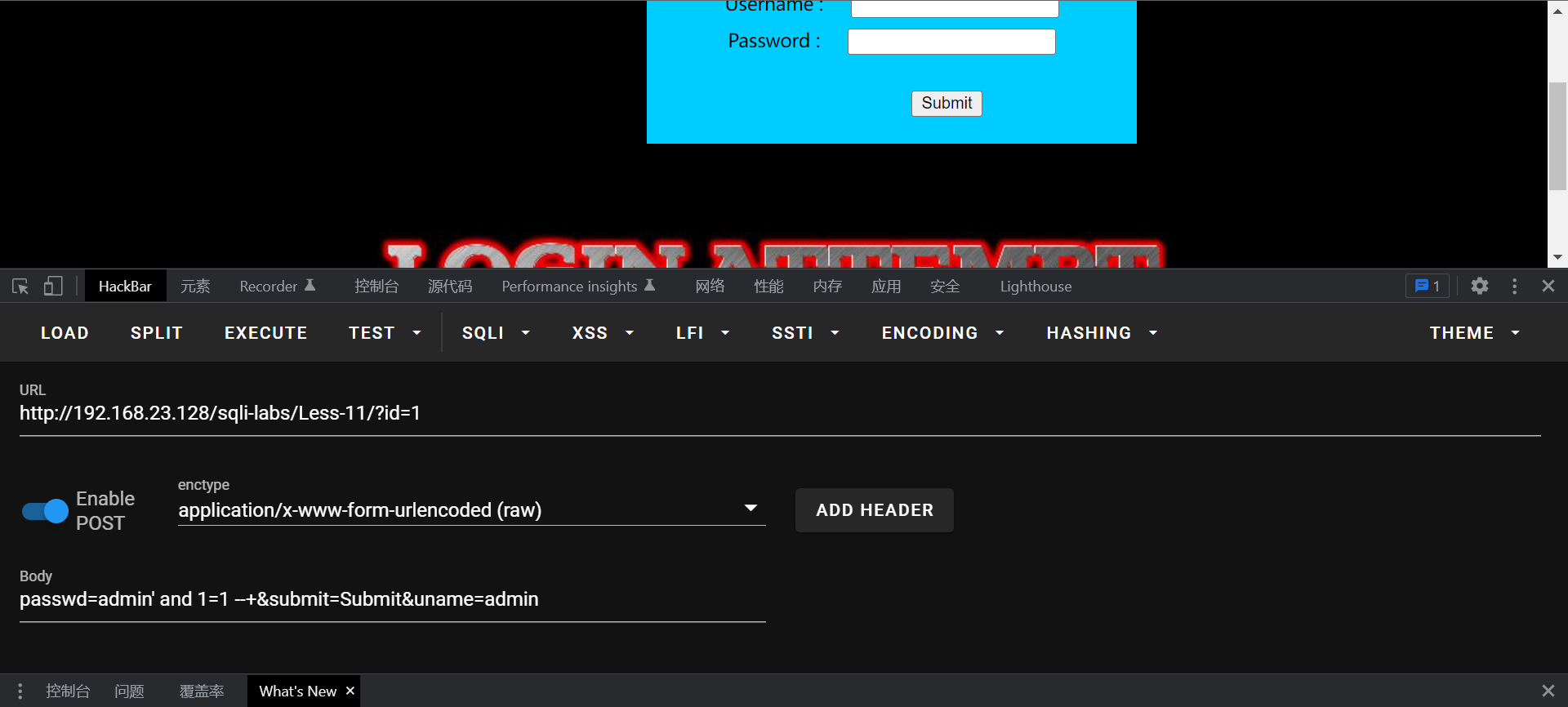The width and height of the screenshot is (1568, 707).
Task: Close the bottom drawer panel
Action: [x=1548, y=691]
